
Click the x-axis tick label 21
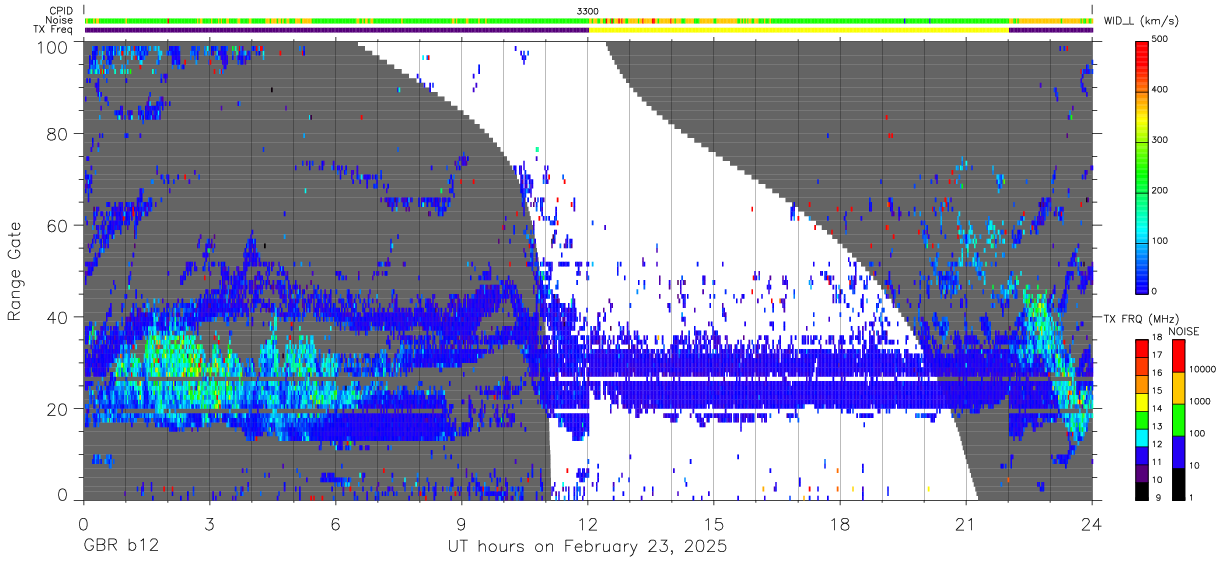tap(966, 523)
